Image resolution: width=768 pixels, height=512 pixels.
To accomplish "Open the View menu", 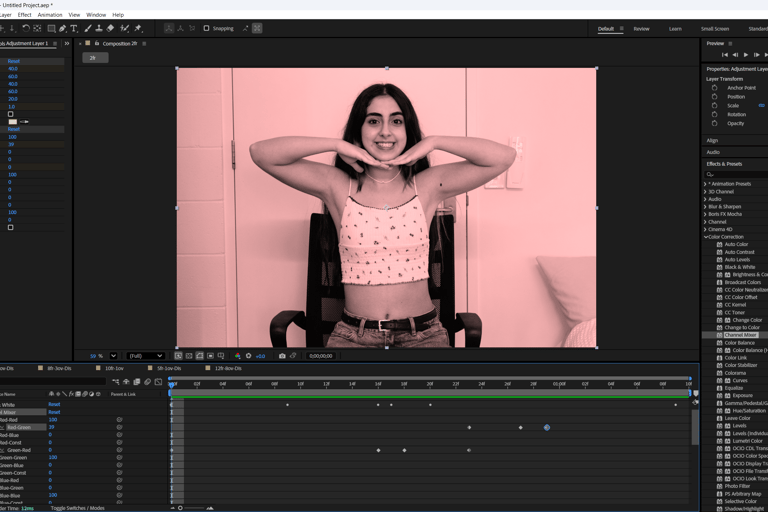I will coord(74,15).
